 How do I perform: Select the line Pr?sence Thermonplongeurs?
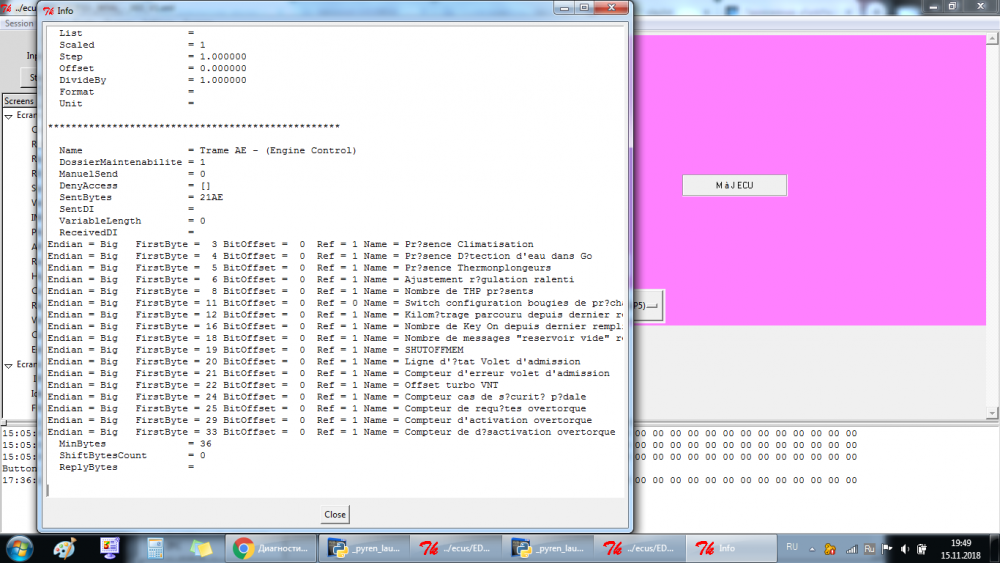coord(299,268)
